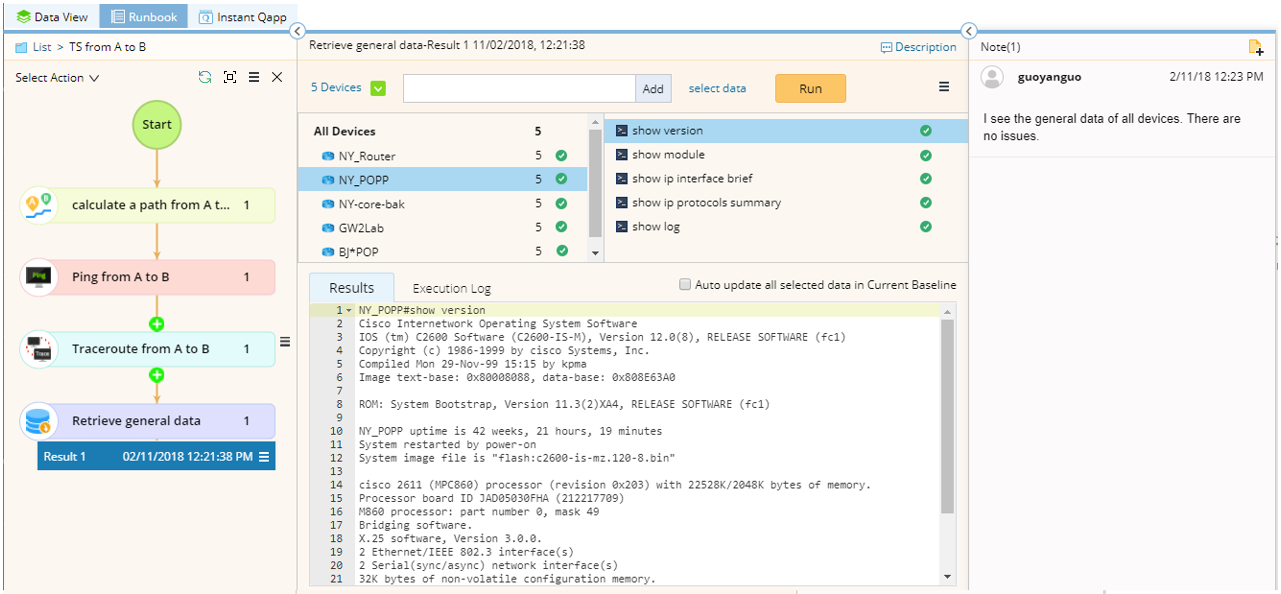Viewport: 1281px width, 594px height.
Task: Toggle the green 5 Devices checkbox
Action: tap(378, 88)
